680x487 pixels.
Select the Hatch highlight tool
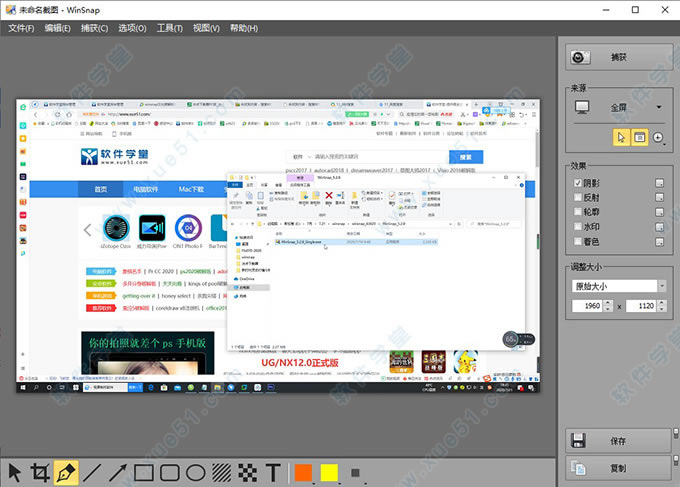[222, 473]
